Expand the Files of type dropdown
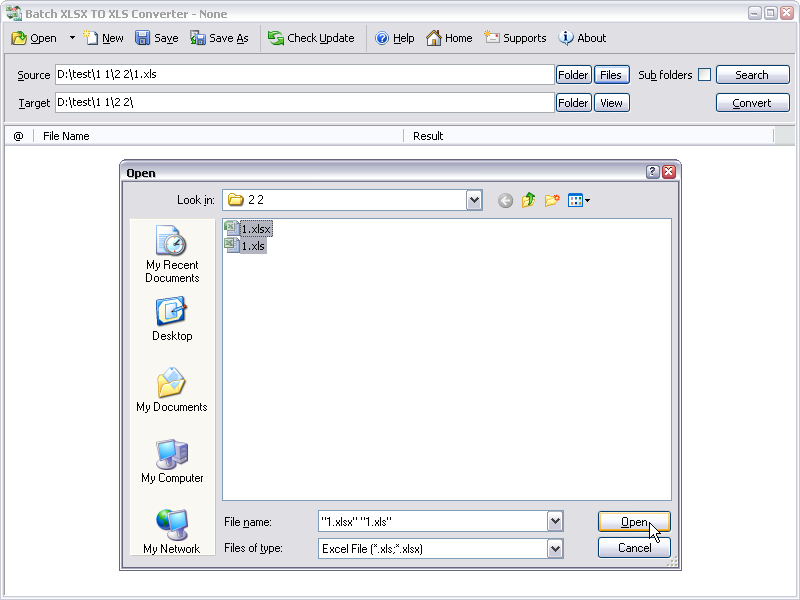The width and height of the screenshot is (800, 600). click(555, 549)
